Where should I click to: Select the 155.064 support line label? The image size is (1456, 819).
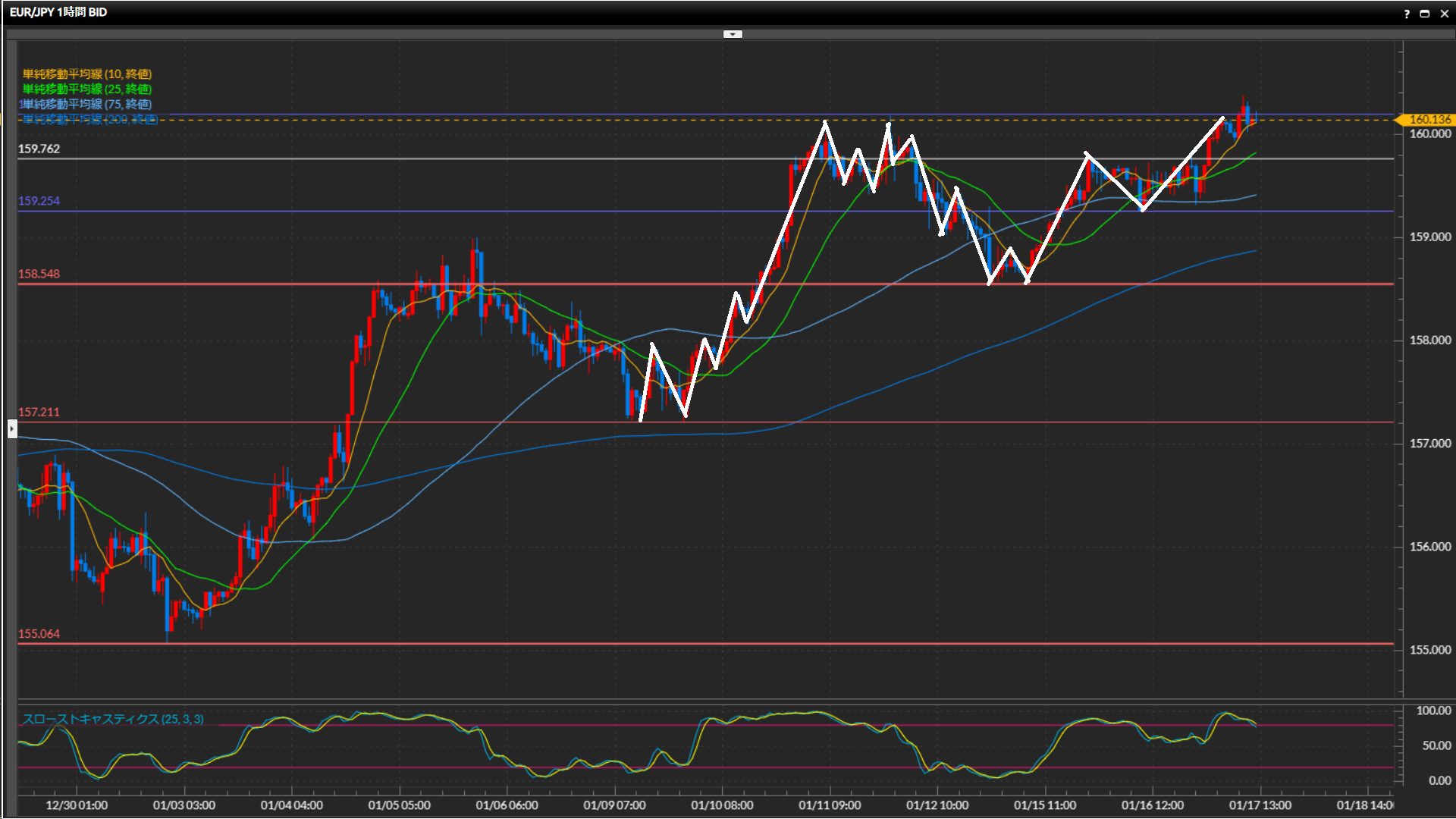coord(39,633)
